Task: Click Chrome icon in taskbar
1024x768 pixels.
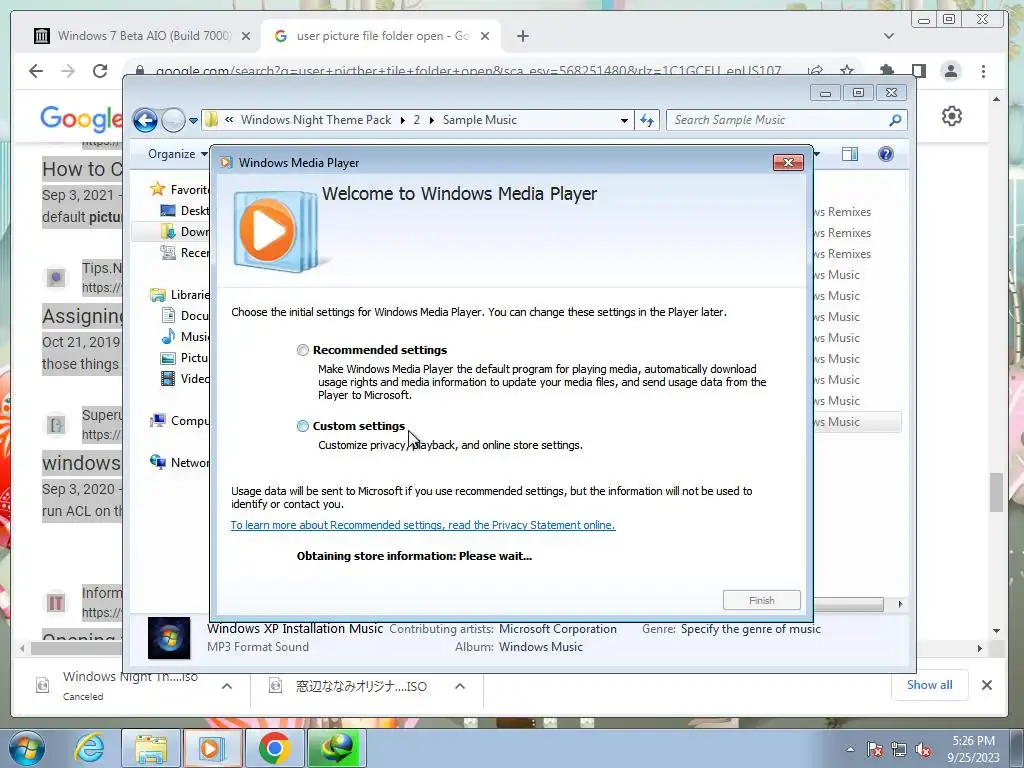Action: coord(274,748)
